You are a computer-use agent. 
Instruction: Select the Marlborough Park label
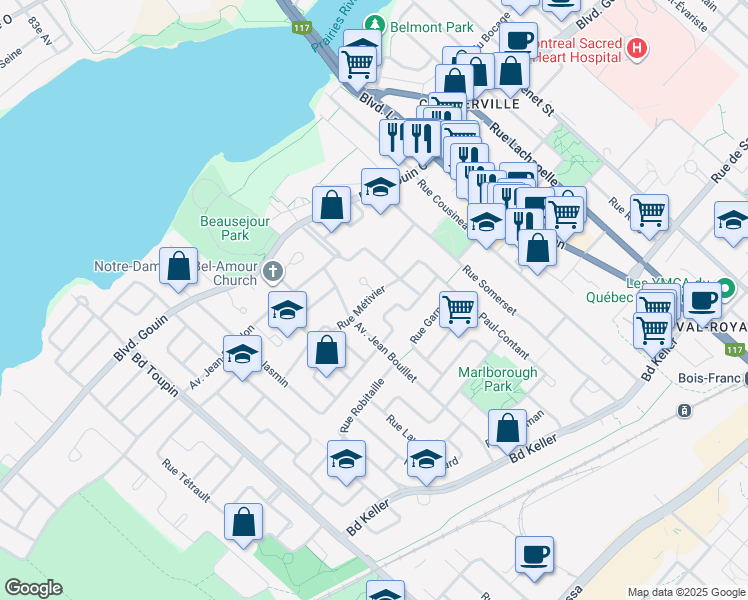point(498,379)
